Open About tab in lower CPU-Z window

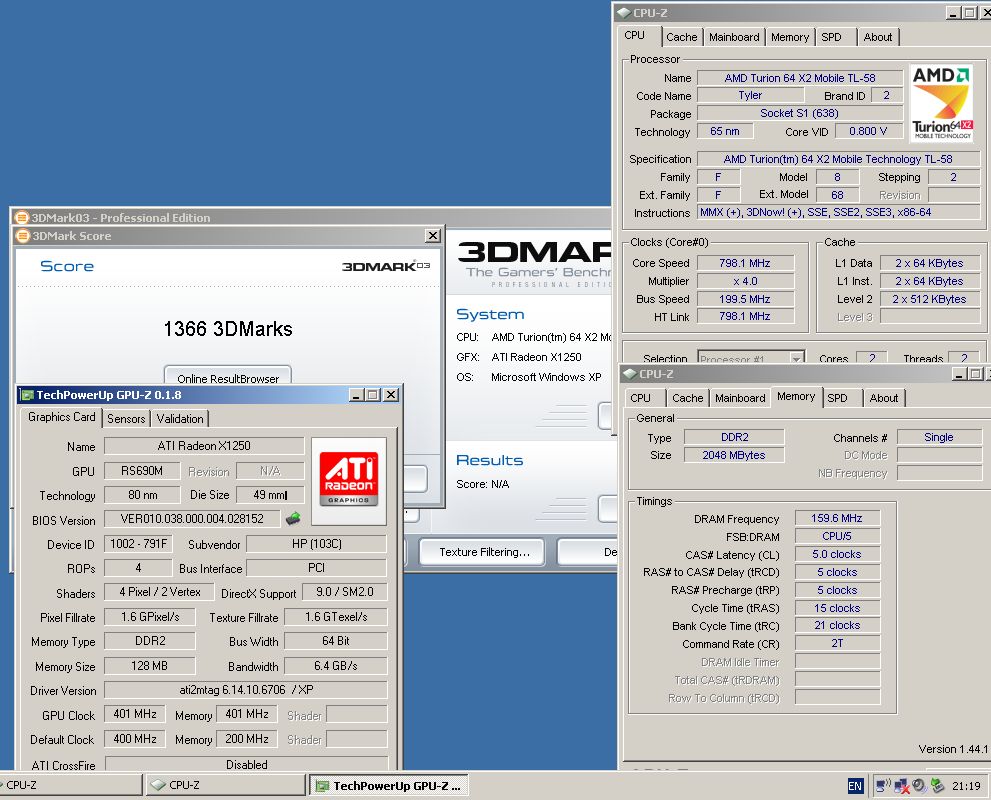(x=884, y=398)
